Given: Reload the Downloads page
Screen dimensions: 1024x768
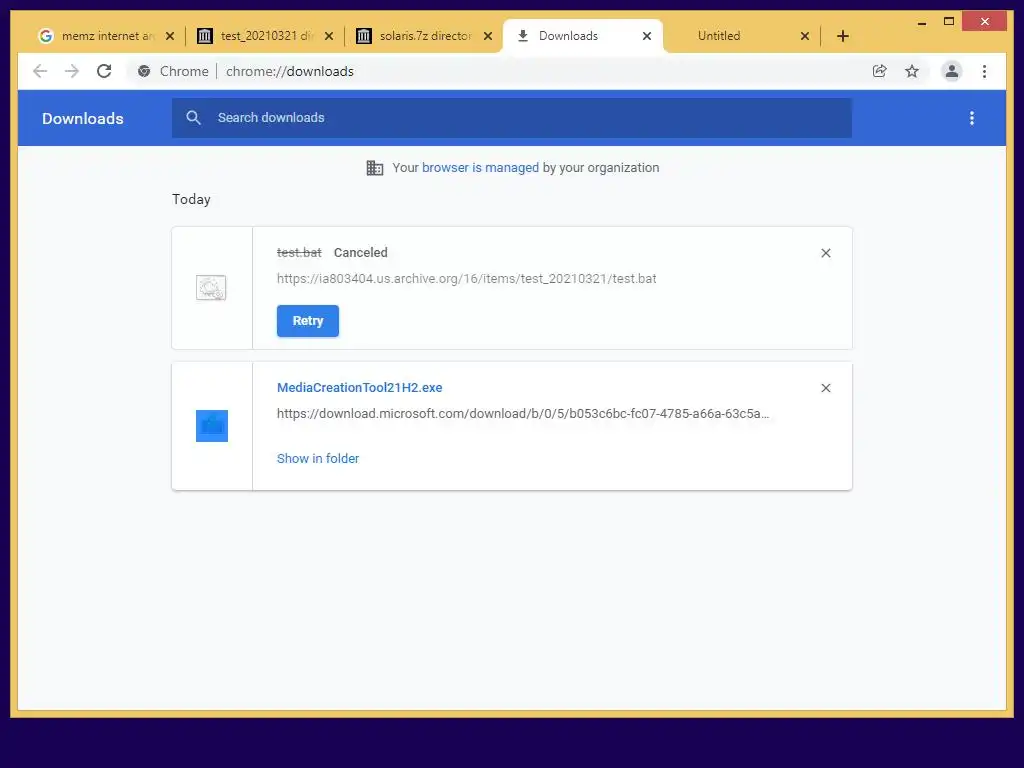Looking at the screenshot, I should [104, 71].
